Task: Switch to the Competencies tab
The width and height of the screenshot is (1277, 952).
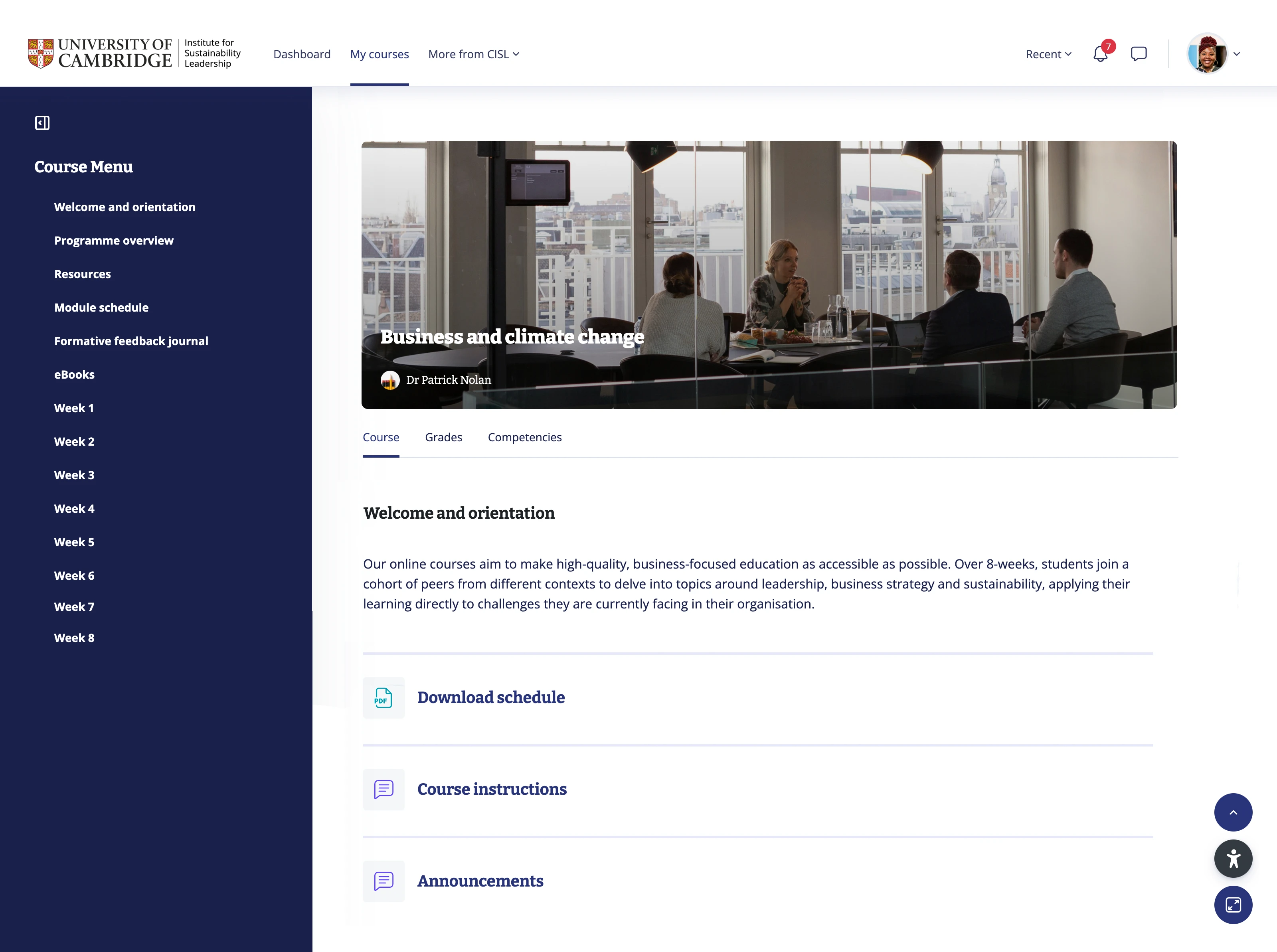Action: click(524, 437)
